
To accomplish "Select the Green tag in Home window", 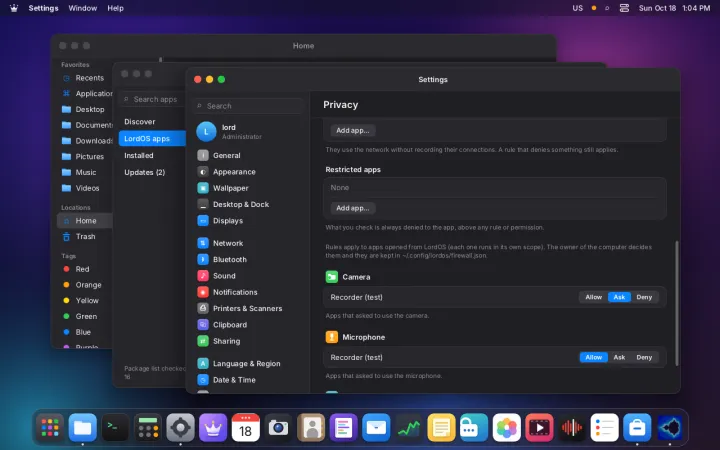I will pyautogui.click(x=85, y=316).
